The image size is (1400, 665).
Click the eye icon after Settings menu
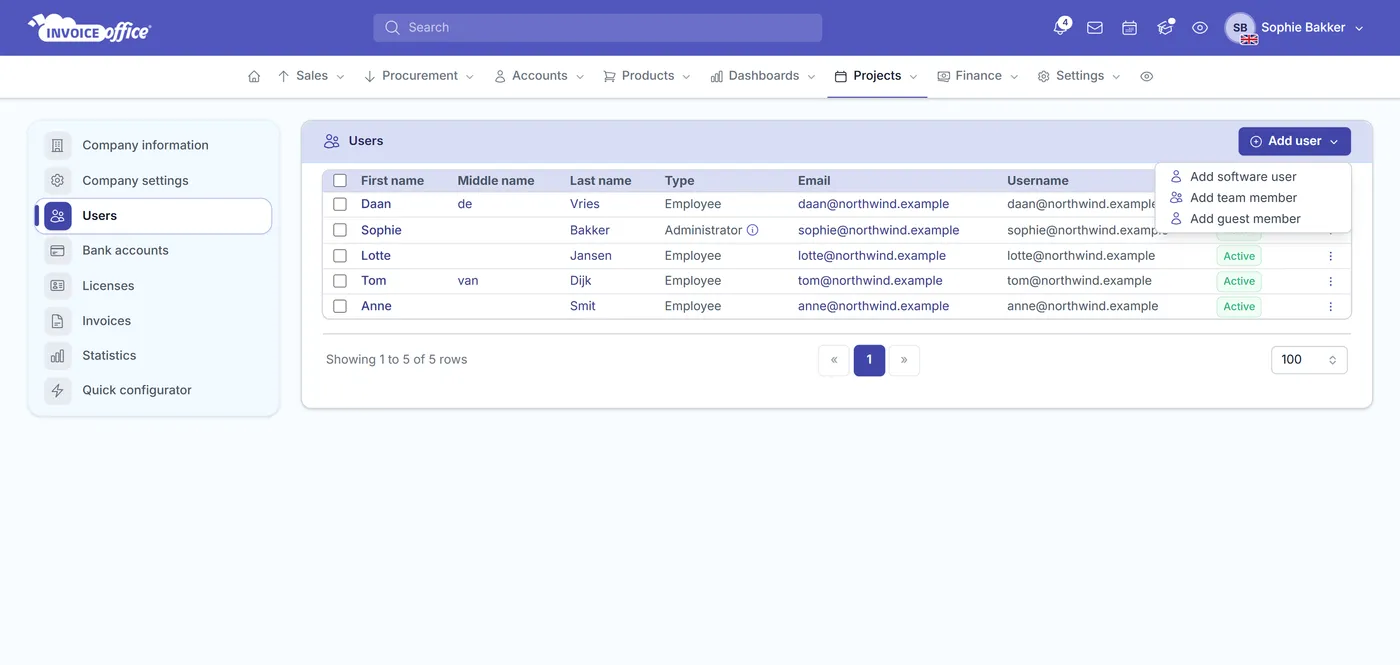click(1147, 76)
